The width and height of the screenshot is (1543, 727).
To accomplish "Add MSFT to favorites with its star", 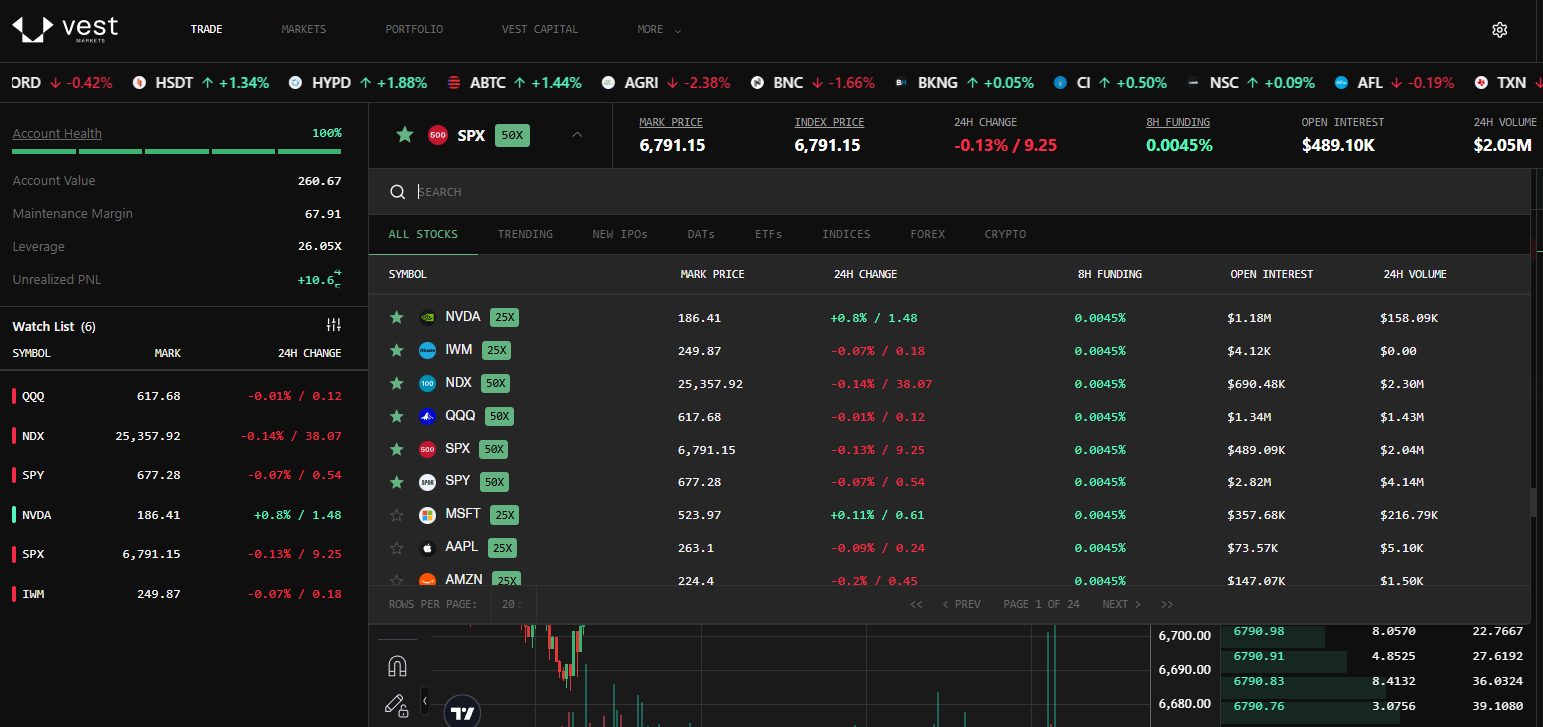I will pyautogui.click(x=397, y=515).
